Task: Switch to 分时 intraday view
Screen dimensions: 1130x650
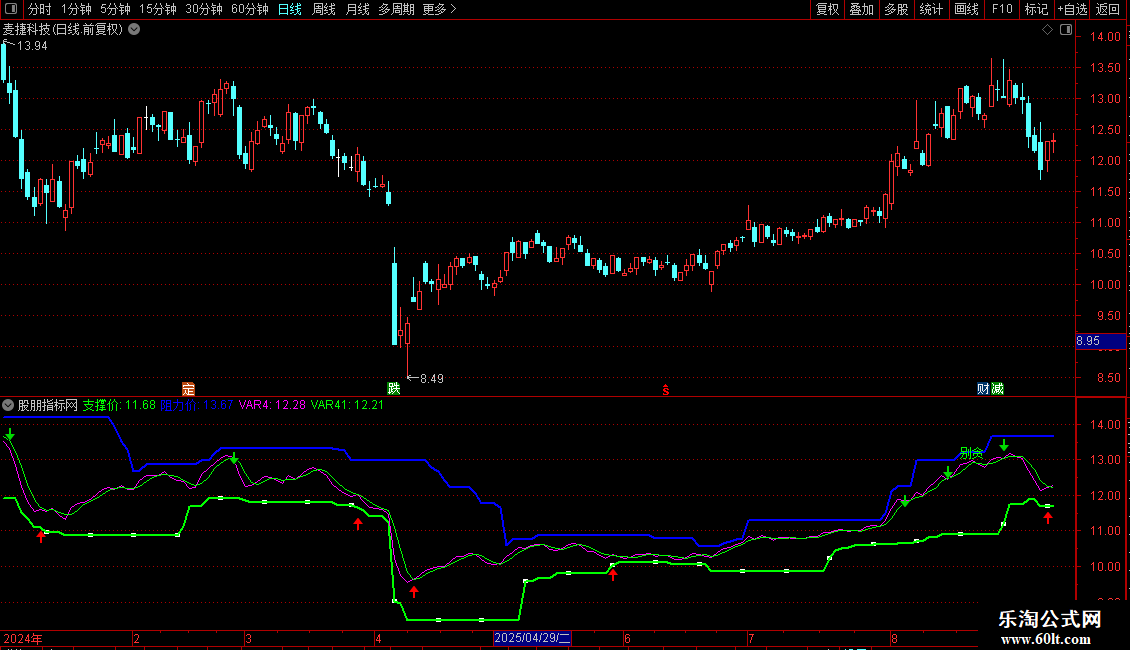Action: pyautogui.click(x=40, y=9)
